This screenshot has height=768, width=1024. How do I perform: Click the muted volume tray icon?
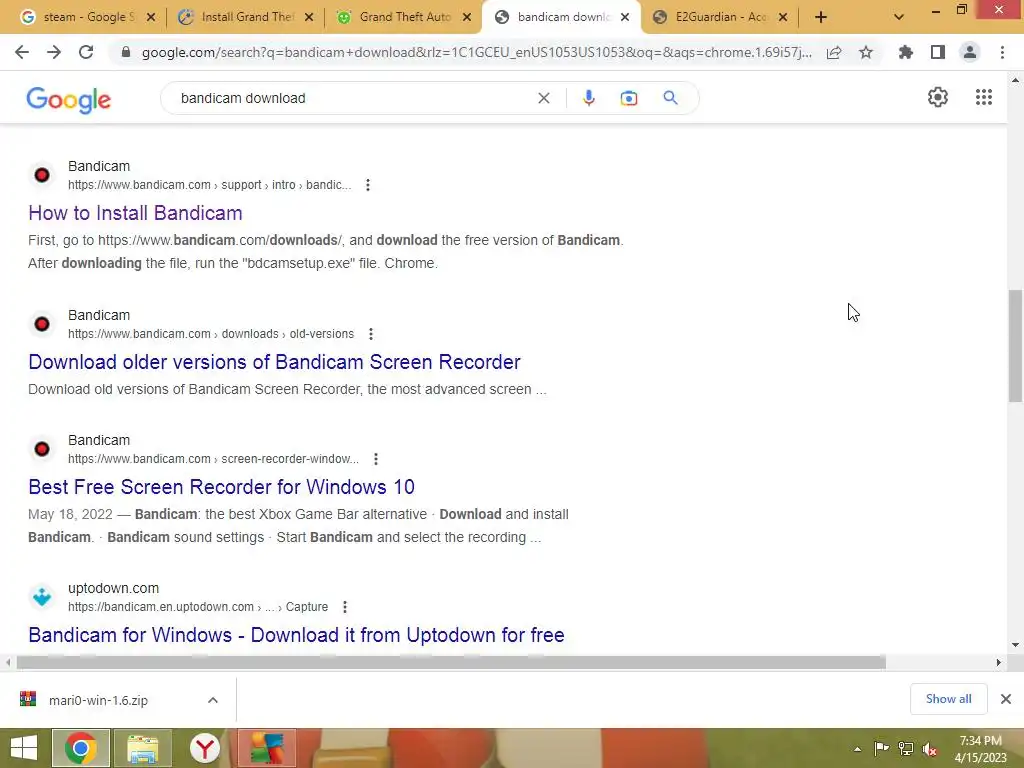pos(929,748)
